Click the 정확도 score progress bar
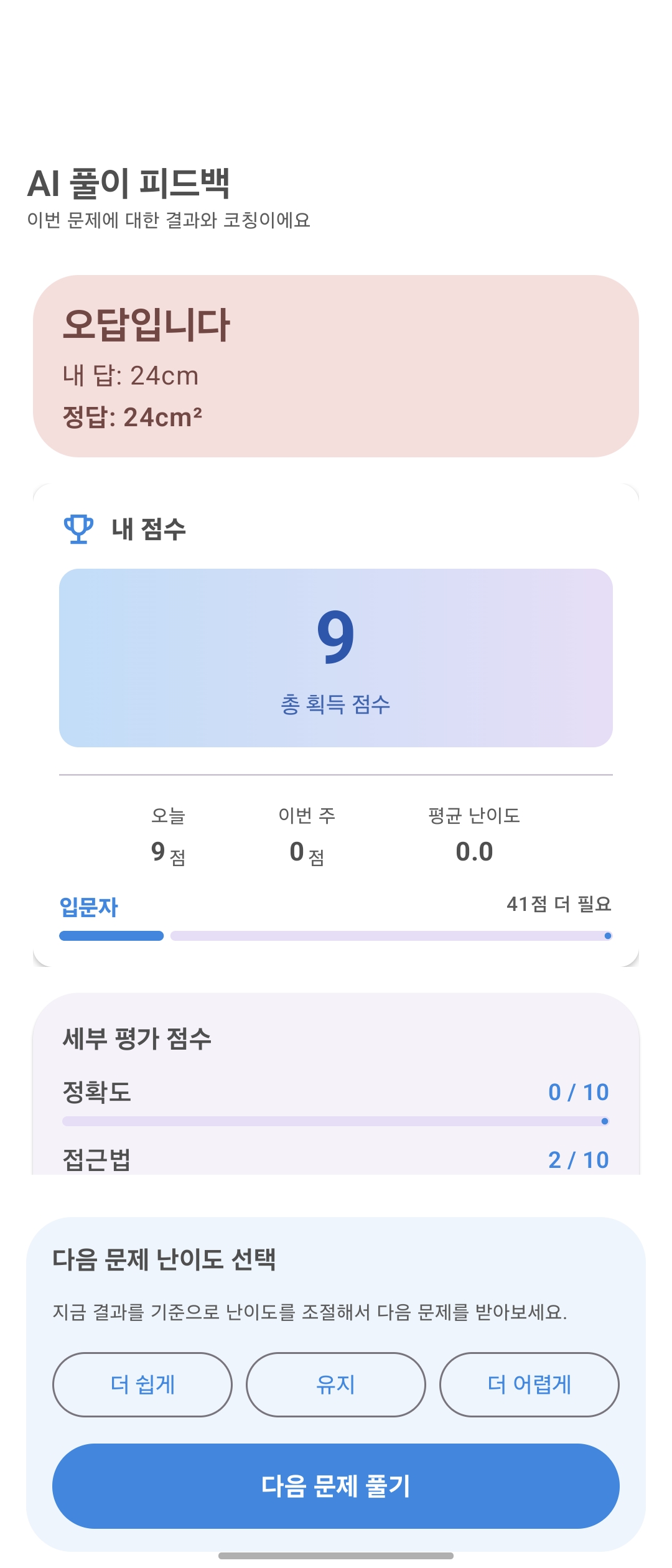 coord(336,1121)
